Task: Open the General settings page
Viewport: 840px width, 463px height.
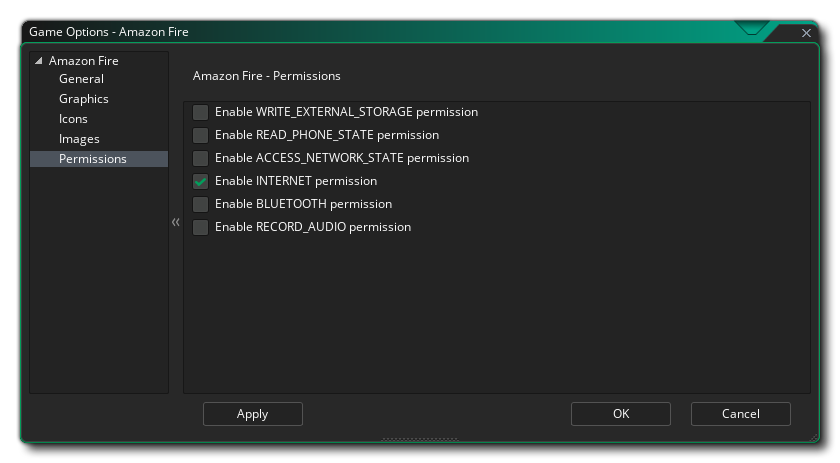Action: coord(81,79)
